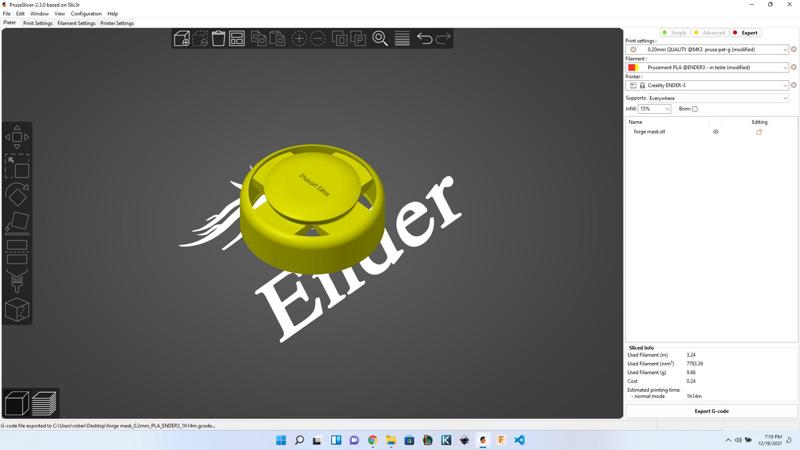Click the Paste icon in top toolbar
Screen dimensions: 800x450
coord(277,38)
